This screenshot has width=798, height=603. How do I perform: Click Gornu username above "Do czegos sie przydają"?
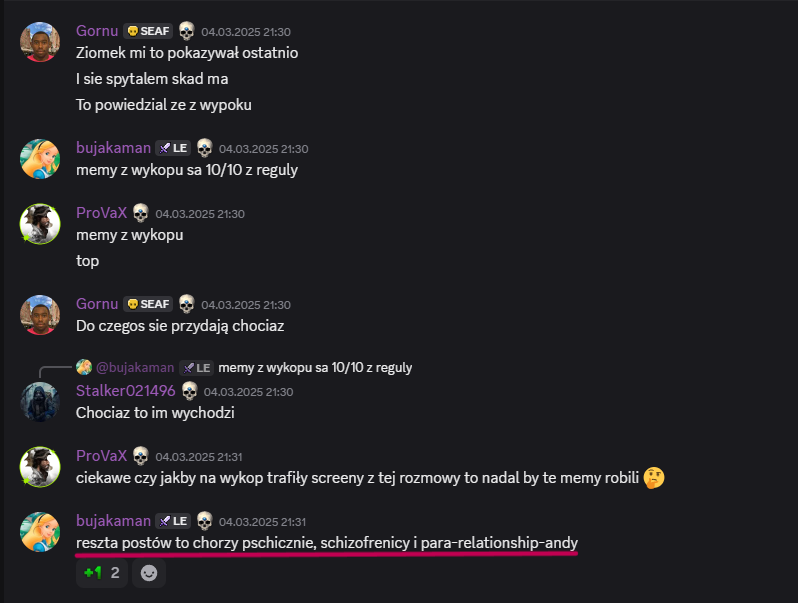(96, 303)
